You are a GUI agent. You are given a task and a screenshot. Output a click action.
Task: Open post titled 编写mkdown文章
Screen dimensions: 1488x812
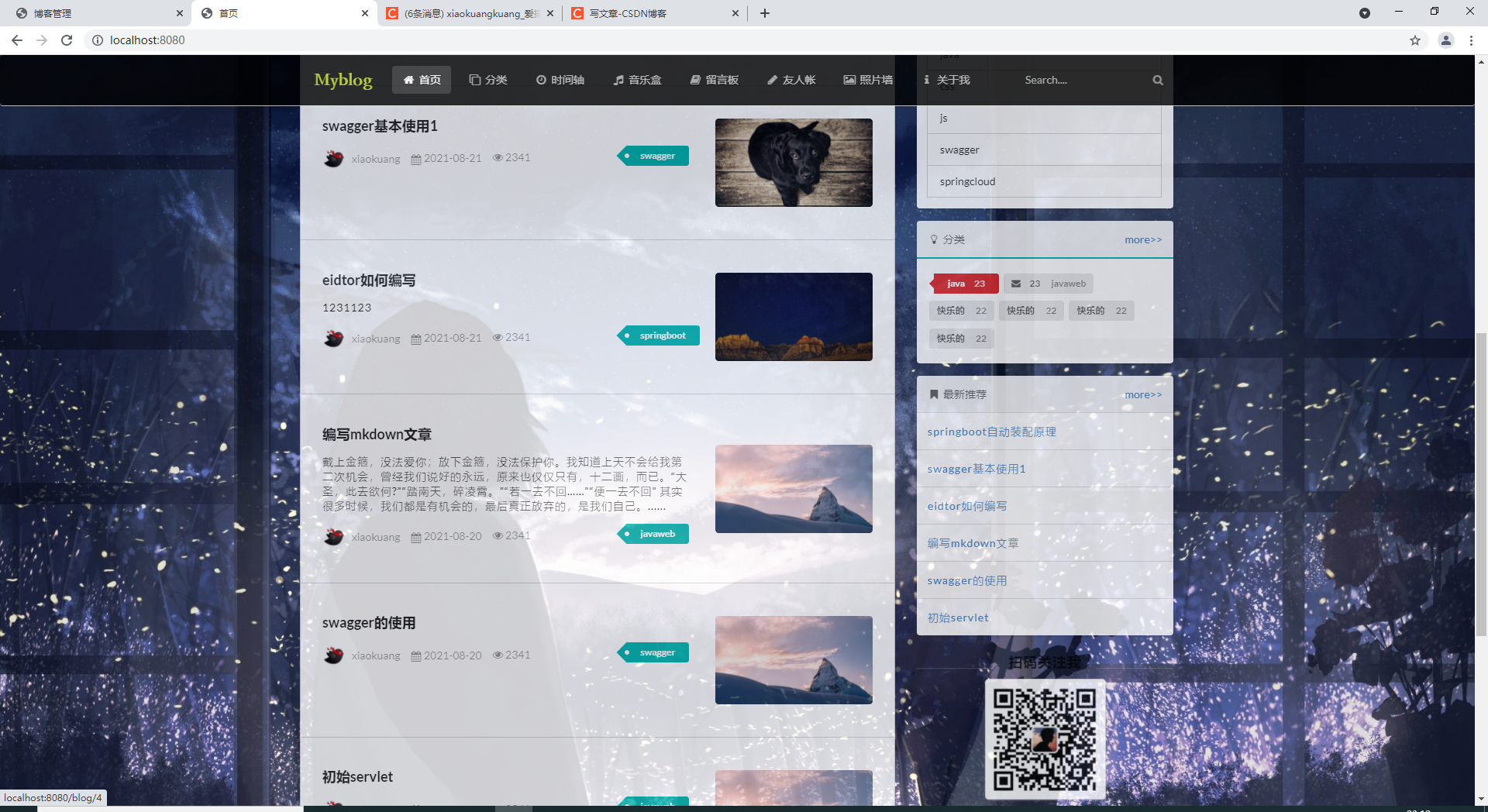[x=377, y=435]
